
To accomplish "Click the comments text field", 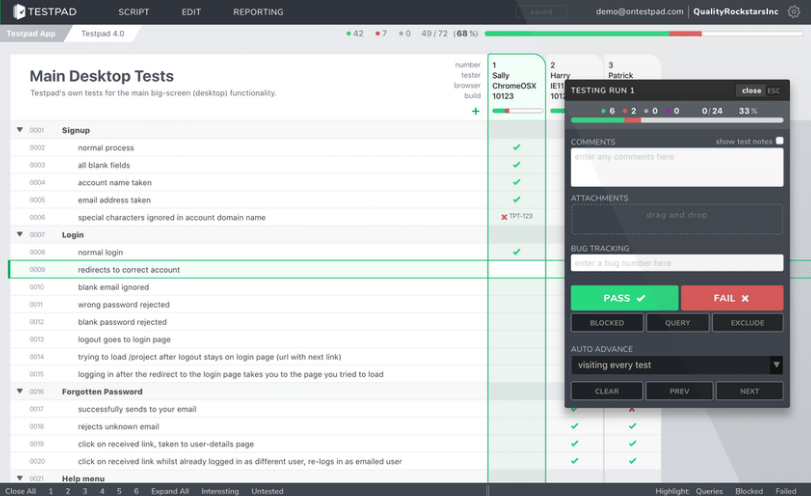I will [x=677, y=167].
